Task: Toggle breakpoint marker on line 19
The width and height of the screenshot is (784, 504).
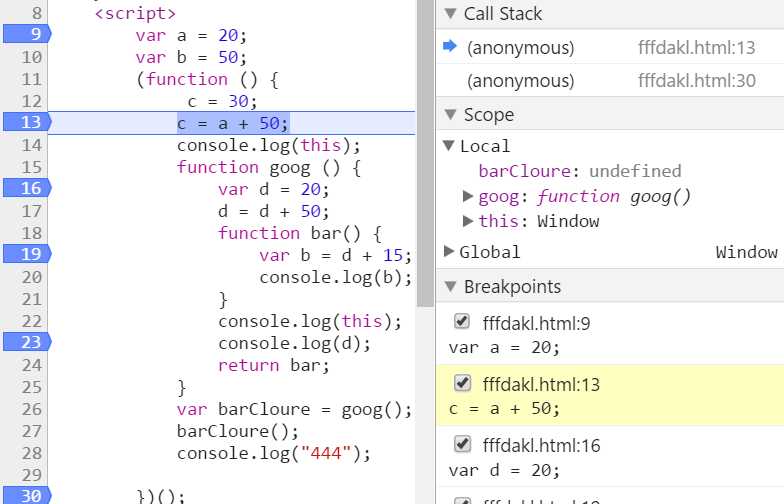Action: tap(26, 254)
